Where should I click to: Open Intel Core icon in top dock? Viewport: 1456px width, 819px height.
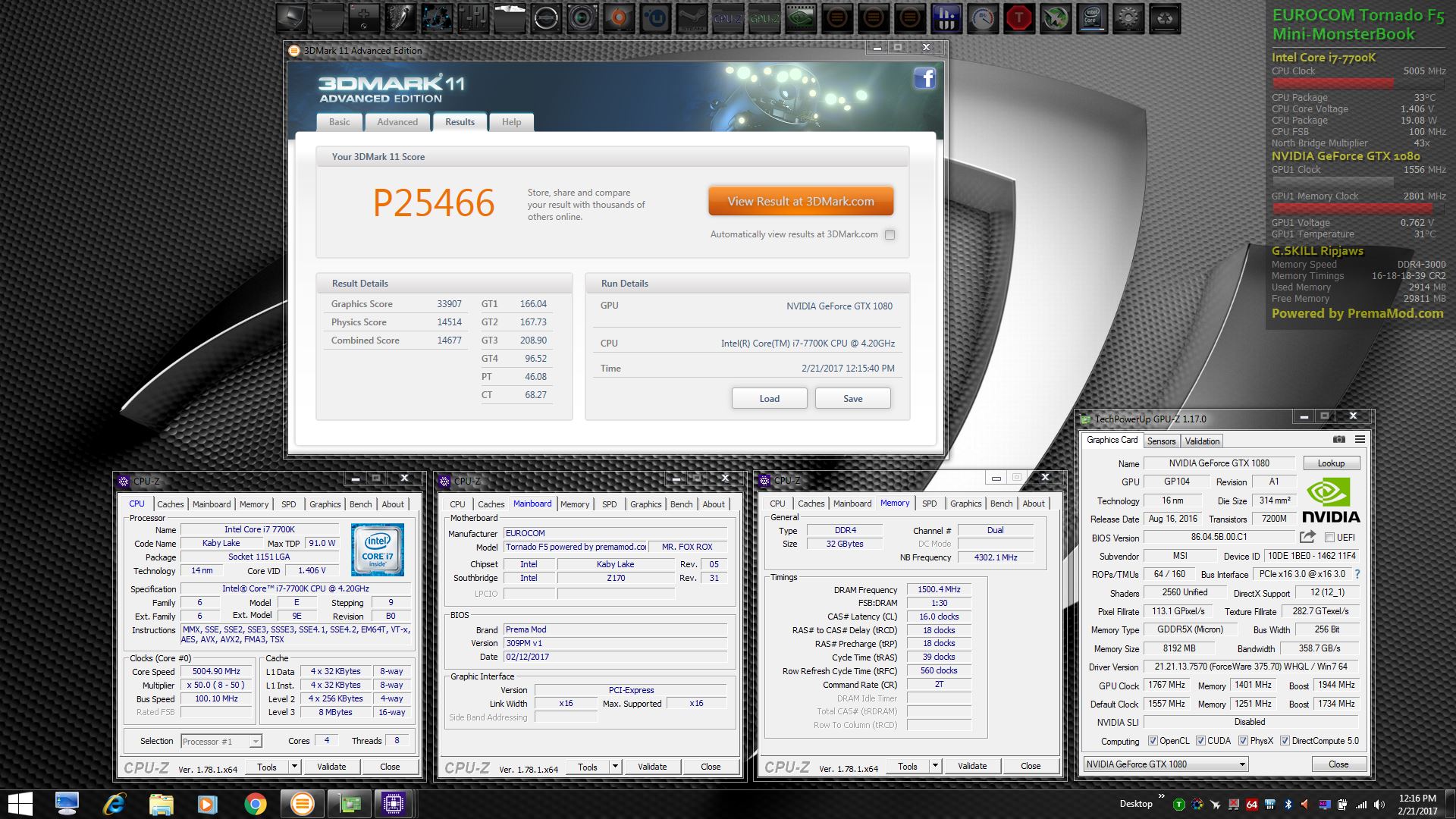1091,18
